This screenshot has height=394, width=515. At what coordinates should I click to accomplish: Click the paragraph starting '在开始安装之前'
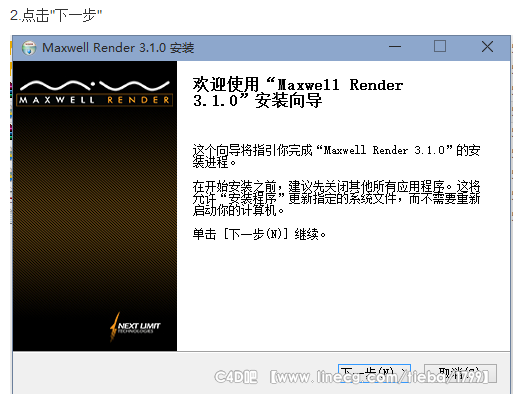tap(336, 198)
